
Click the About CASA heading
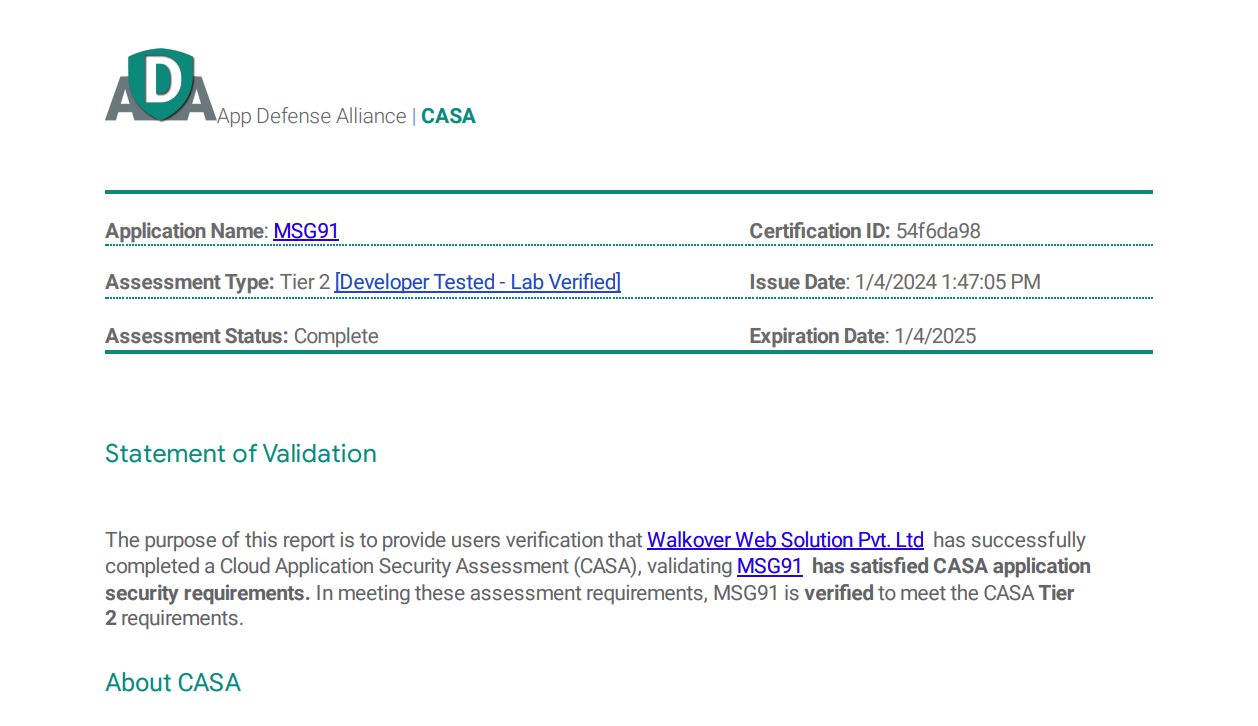[x=173, y=682]
